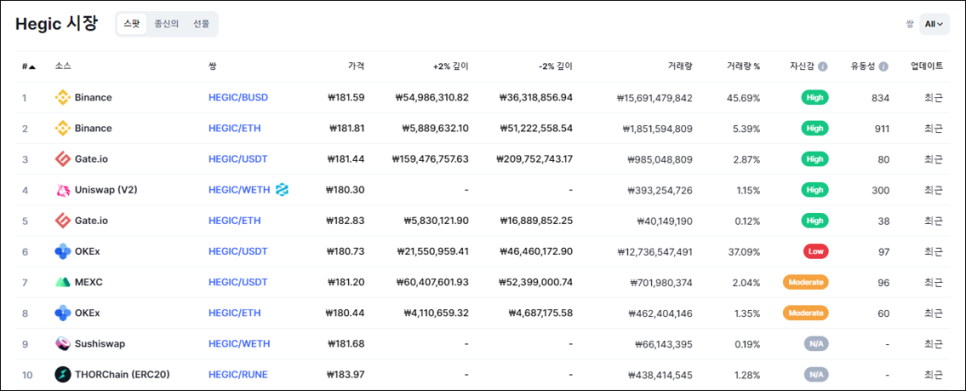Click the Binance logo in row 1
The image size is (966, 391).
63,97
